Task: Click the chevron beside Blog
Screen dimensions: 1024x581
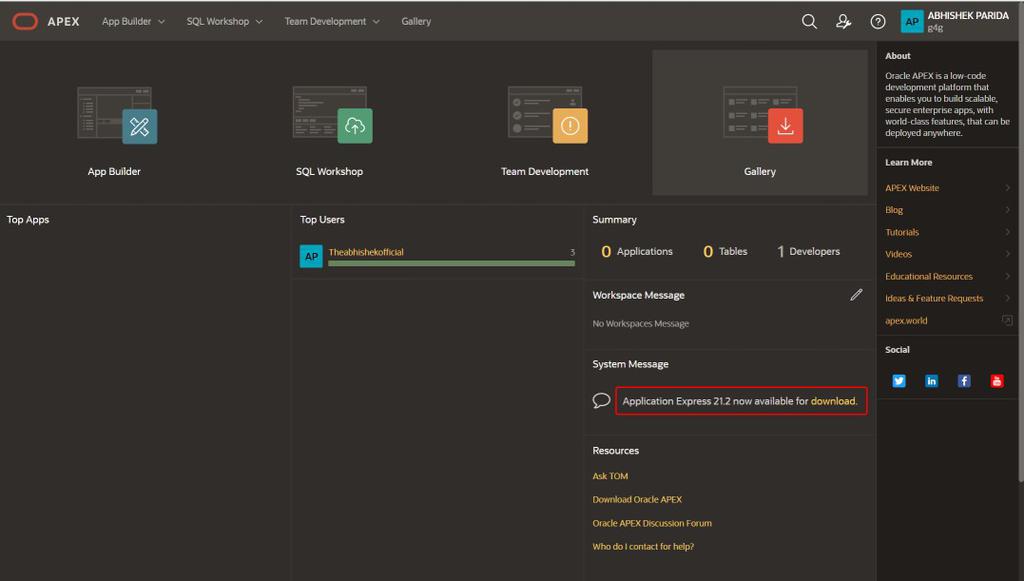Action: (x=1008, y=210)
